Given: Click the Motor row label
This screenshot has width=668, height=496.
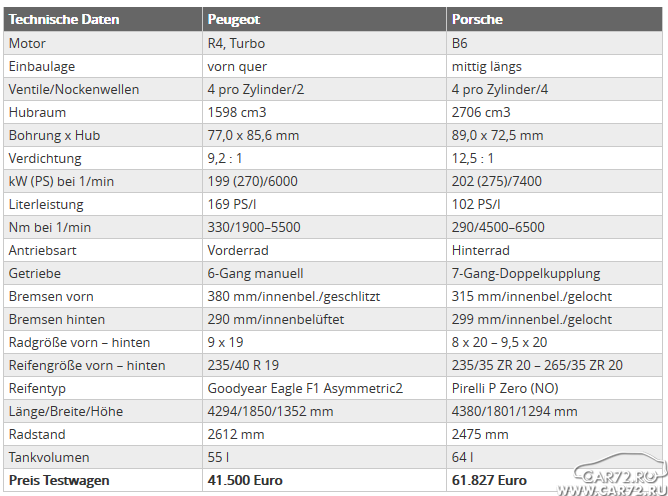Looking at the screenshot, I should (27, 43).
